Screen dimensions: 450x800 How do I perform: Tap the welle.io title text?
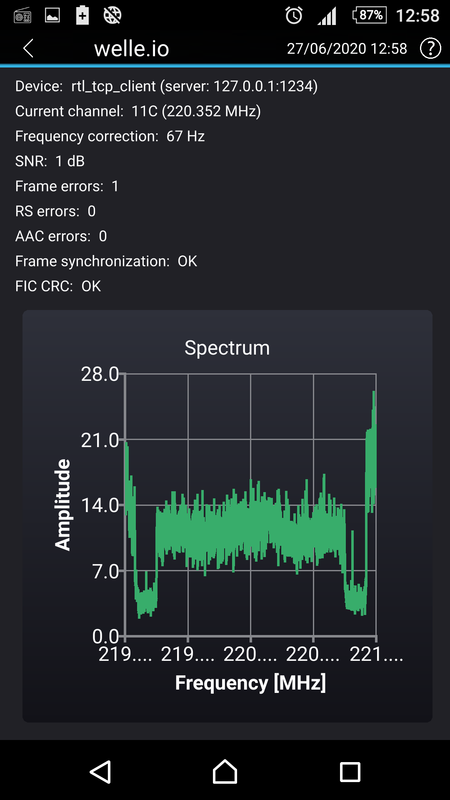[131, 49]
